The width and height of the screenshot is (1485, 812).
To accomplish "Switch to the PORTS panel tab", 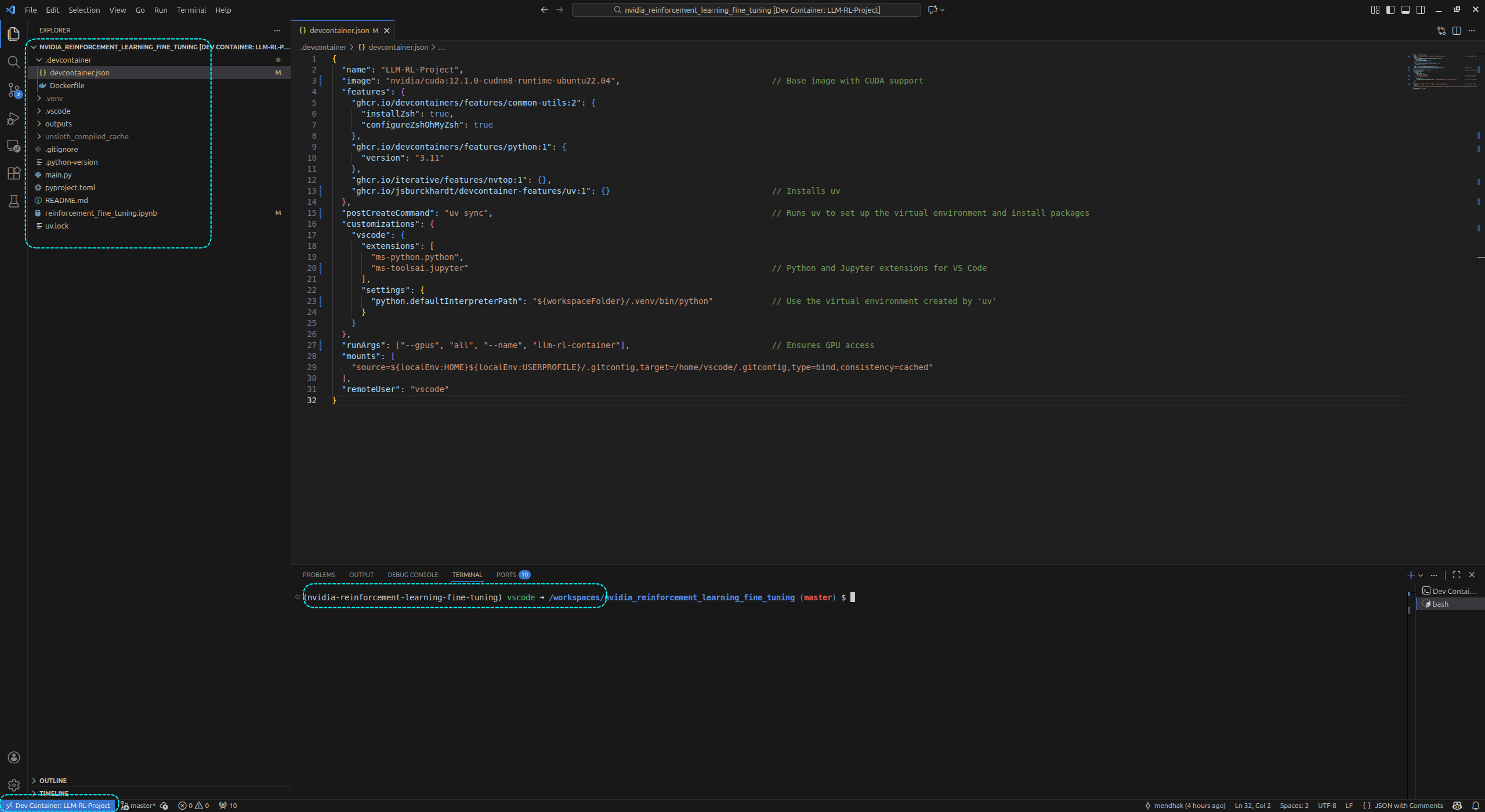I will coord(506,575).
